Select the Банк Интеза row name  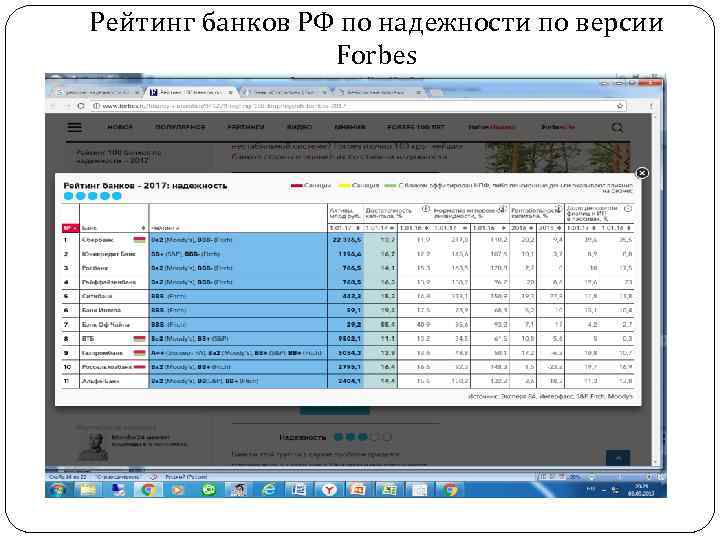[x=101, y=310]
